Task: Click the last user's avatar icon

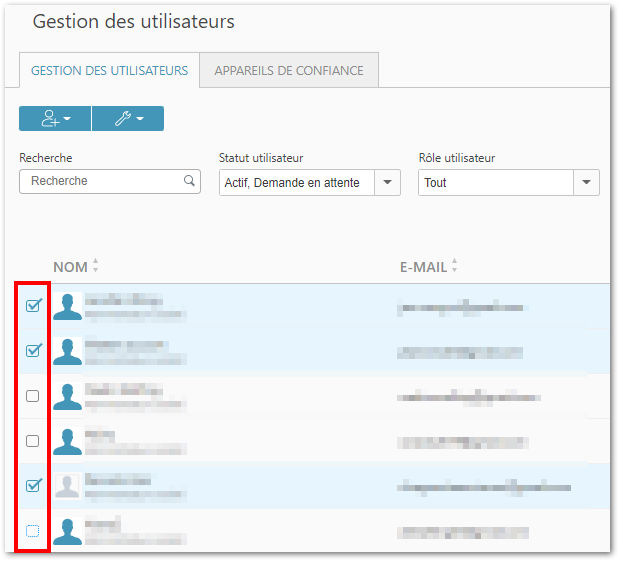Action: 68,531
